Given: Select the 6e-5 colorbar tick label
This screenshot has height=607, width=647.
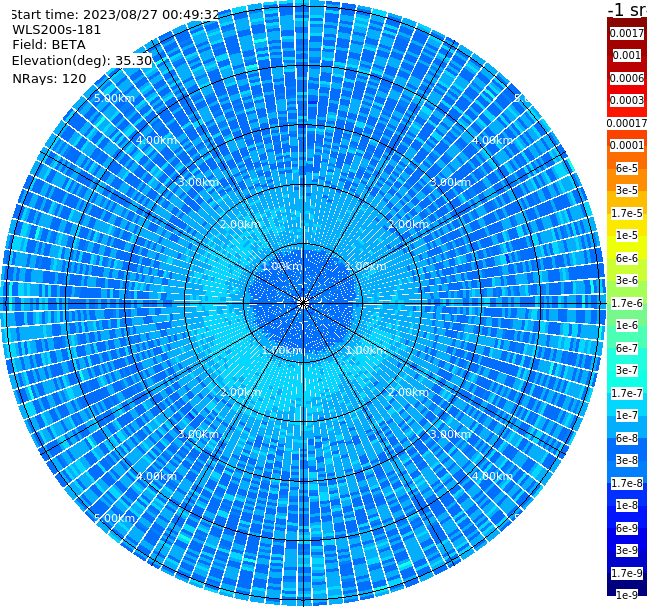Looking at the screenshot, I should (x=627, y=168).
